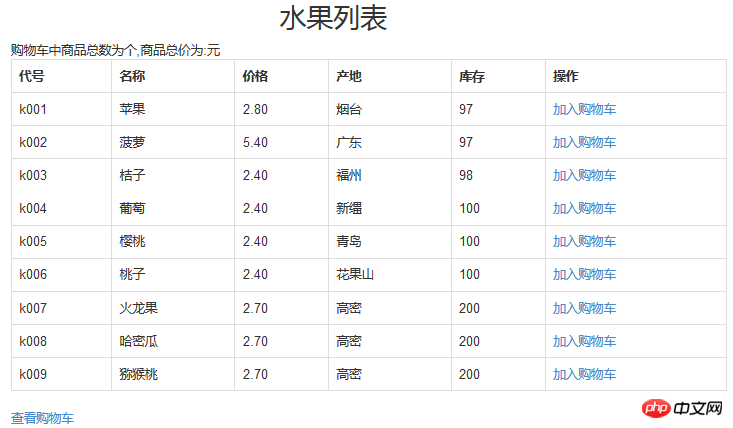733x428 pixels.
Task: Add 猕猴桃 (k009) to the cart
Action: pos(584,374)
